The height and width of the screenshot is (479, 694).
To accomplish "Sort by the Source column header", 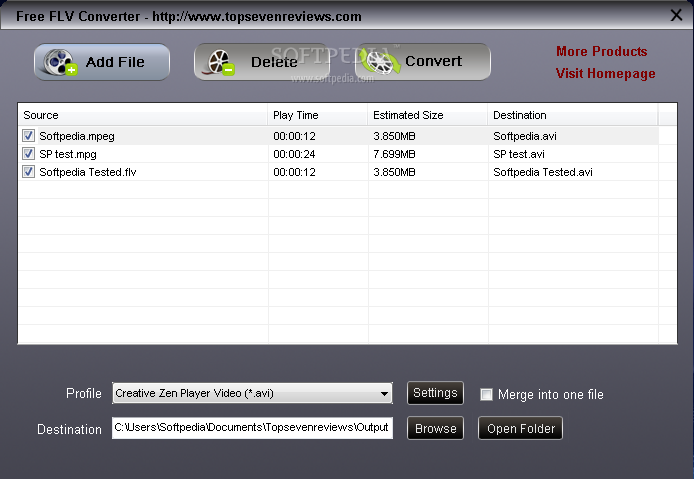I will click(143, 115).
